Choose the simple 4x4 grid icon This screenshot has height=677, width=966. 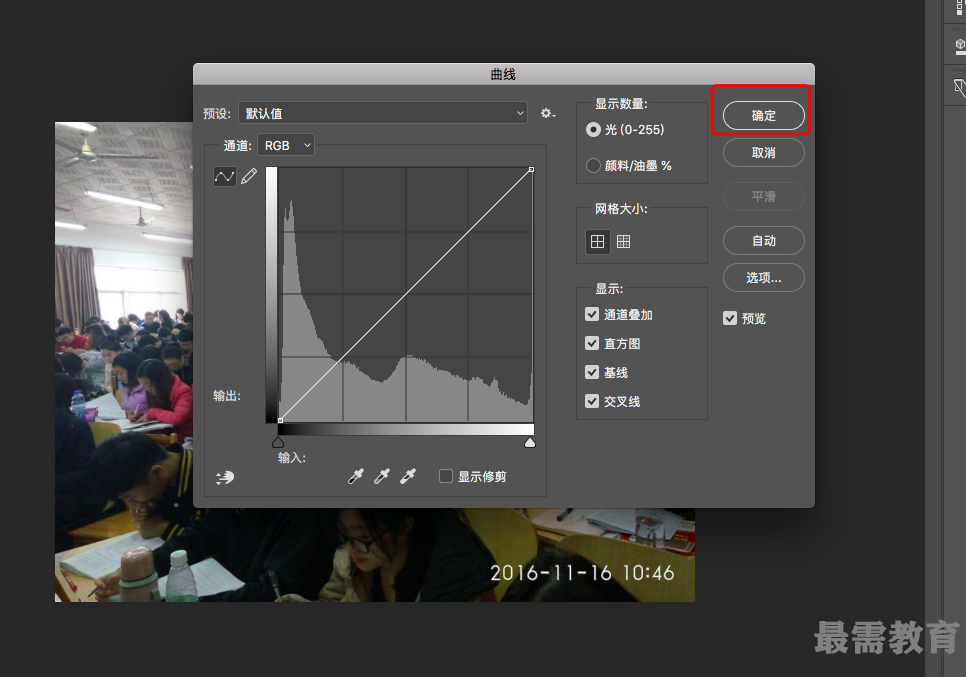[x=598, y=241]
